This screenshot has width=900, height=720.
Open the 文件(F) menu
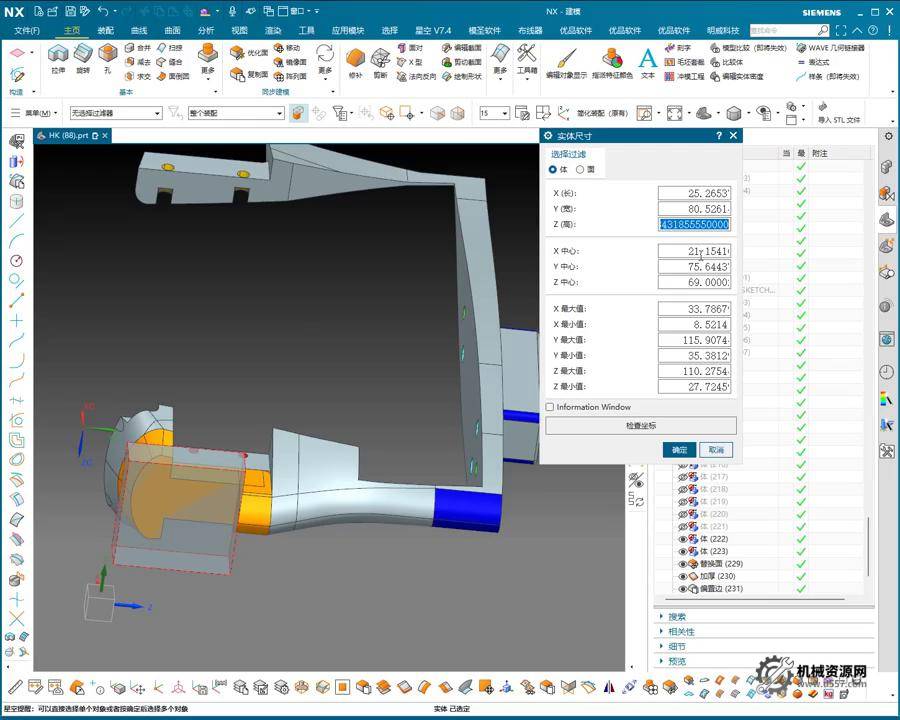click(x=27, y=30)
